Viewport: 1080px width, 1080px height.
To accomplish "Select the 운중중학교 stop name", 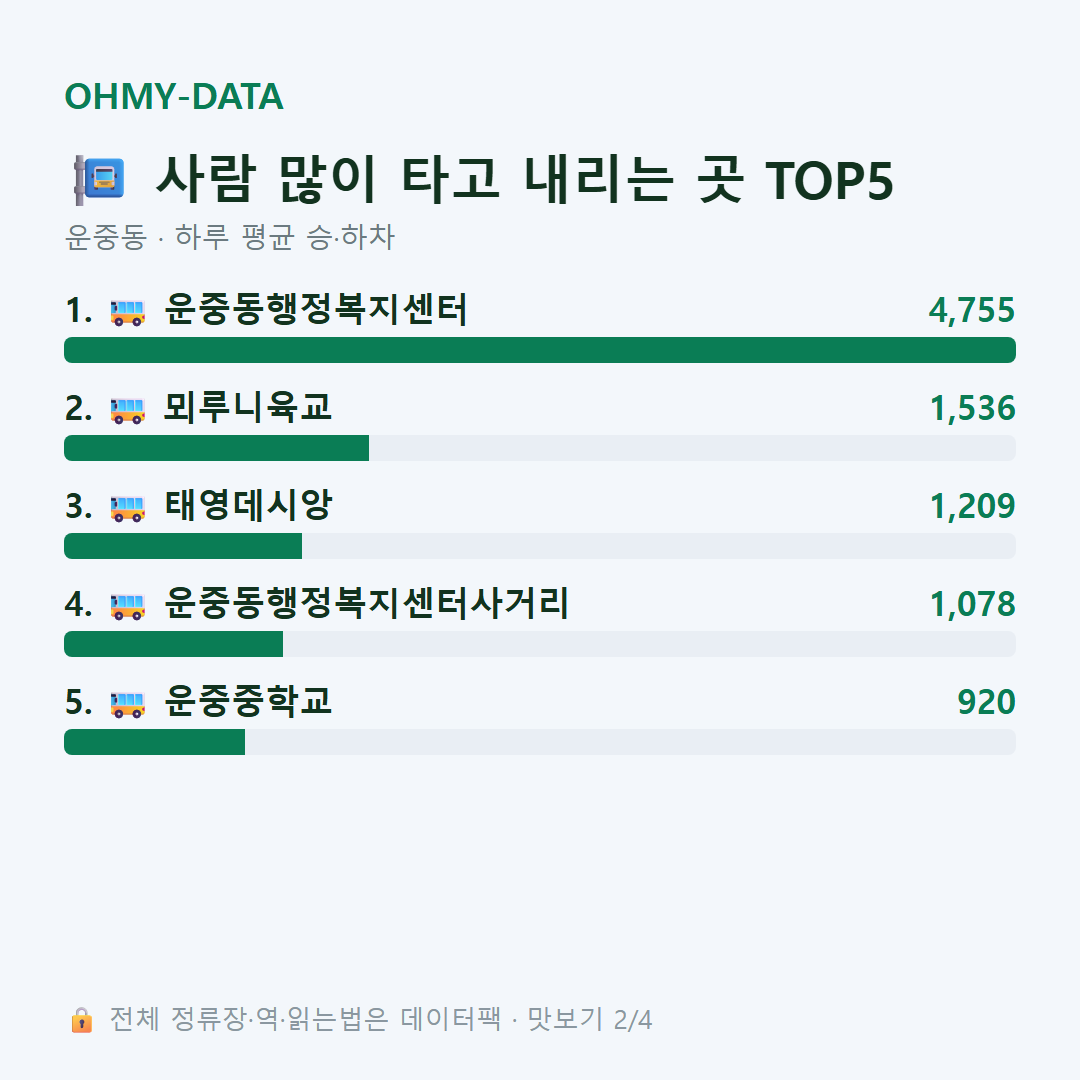I will click(248, 701).
